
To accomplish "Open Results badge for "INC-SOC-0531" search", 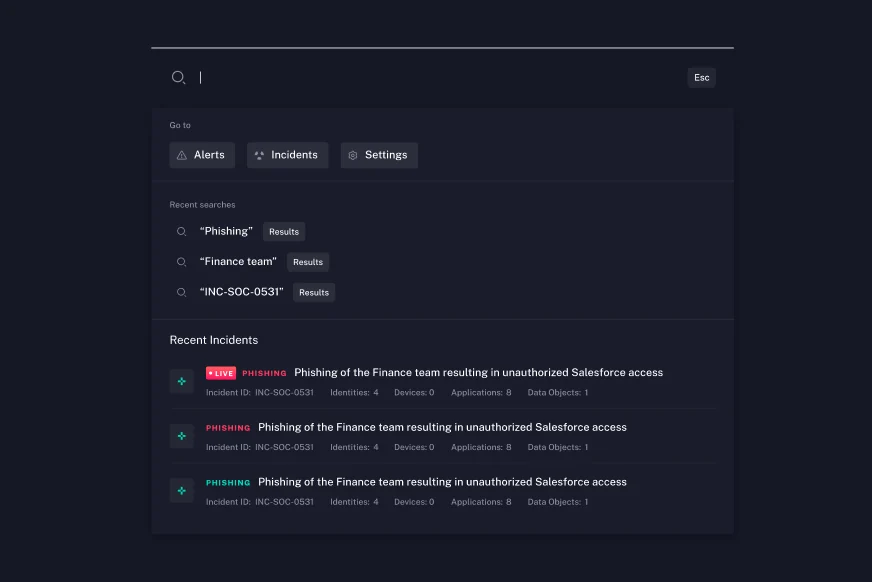I will click(x=314, y=292).
